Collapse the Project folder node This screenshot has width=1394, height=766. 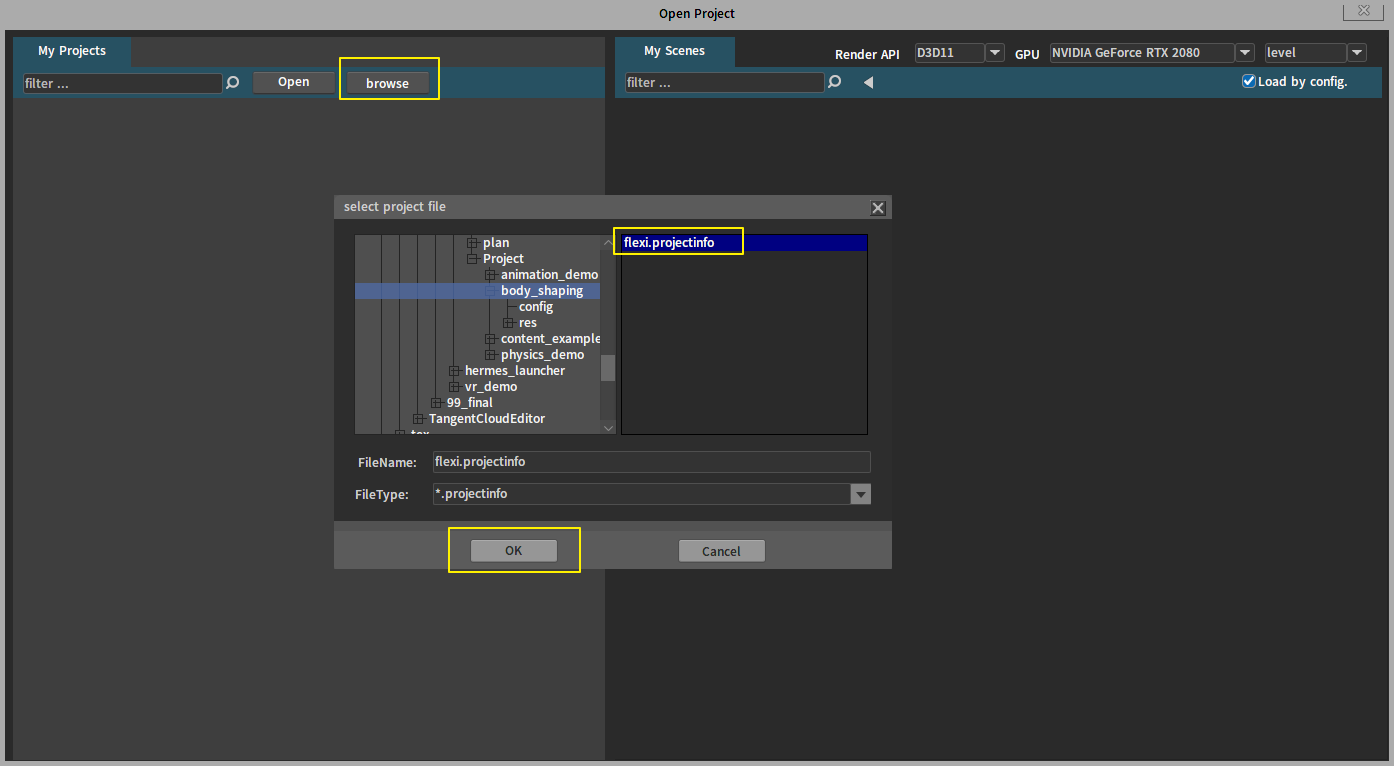(x=473, y=259)
